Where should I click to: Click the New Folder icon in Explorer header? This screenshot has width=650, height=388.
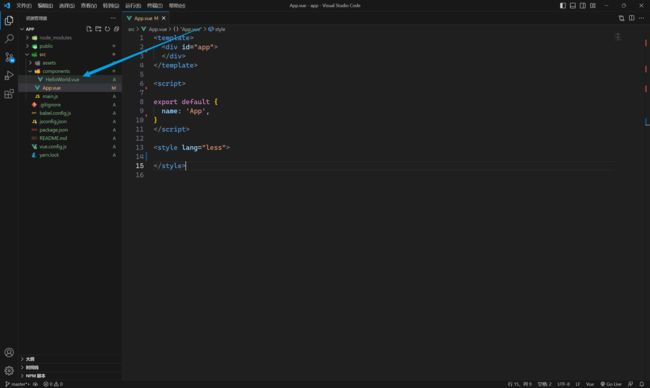click(x=98, y=29)
